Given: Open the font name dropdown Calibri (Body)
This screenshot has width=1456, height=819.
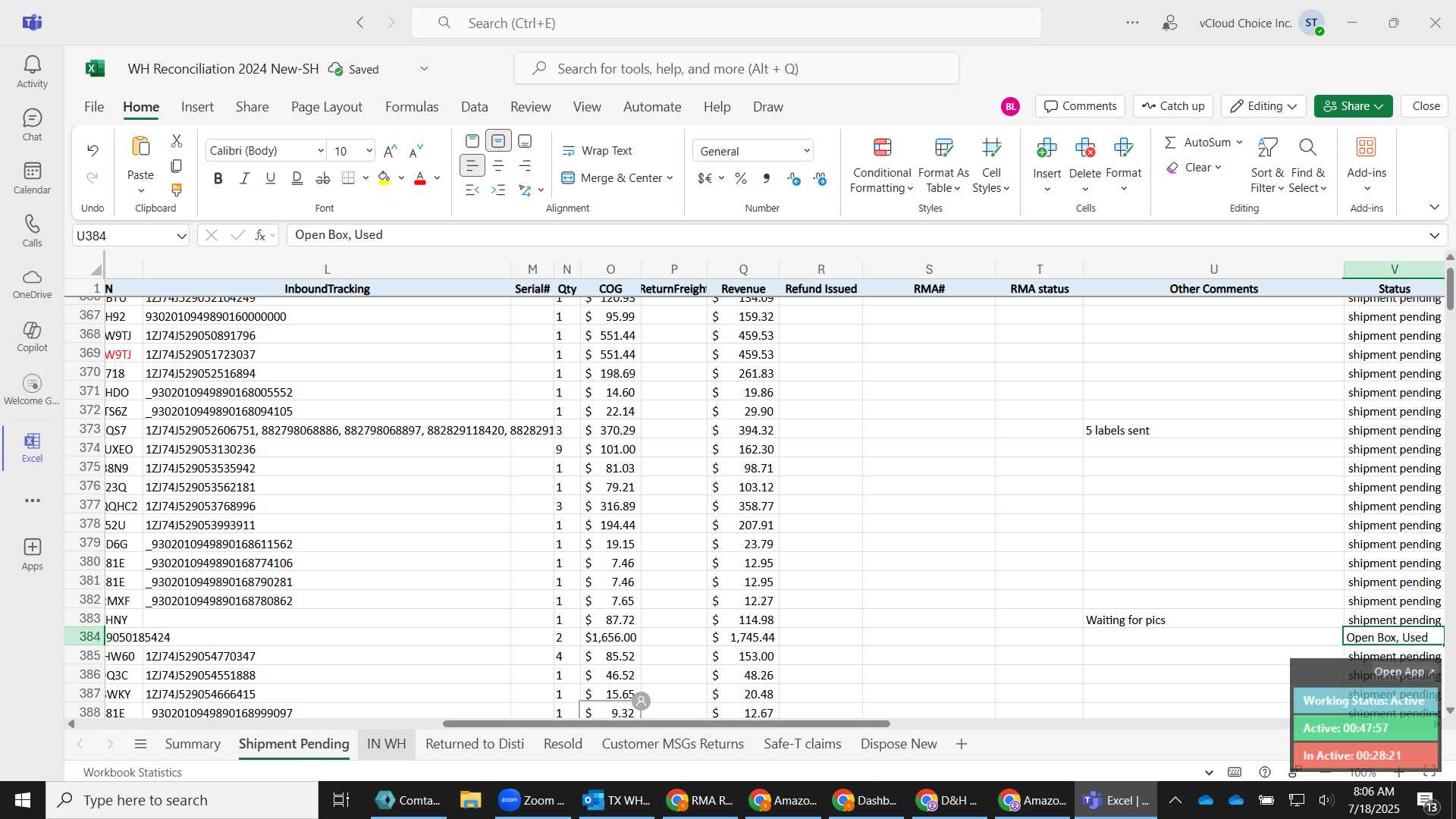Looking at the screenshot, I should pyautogui.click(x=321, y=151).
